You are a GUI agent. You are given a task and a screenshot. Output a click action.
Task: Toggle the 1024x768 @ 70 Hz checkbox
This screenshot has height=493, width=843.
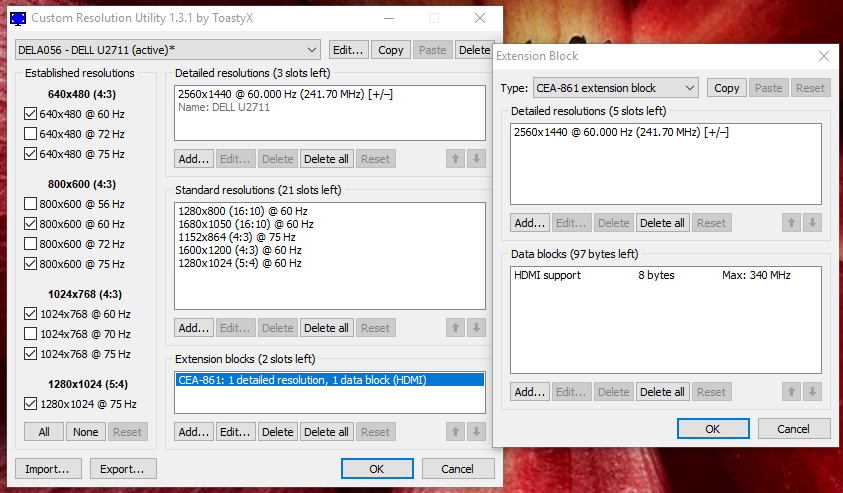click(30, 334)
